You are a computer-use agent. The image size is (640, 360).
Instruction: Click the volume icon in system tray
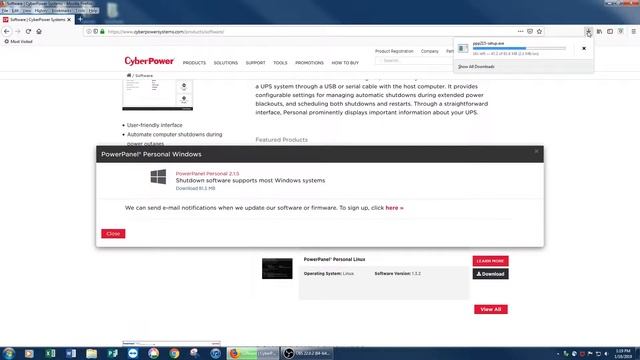point(606,354)
